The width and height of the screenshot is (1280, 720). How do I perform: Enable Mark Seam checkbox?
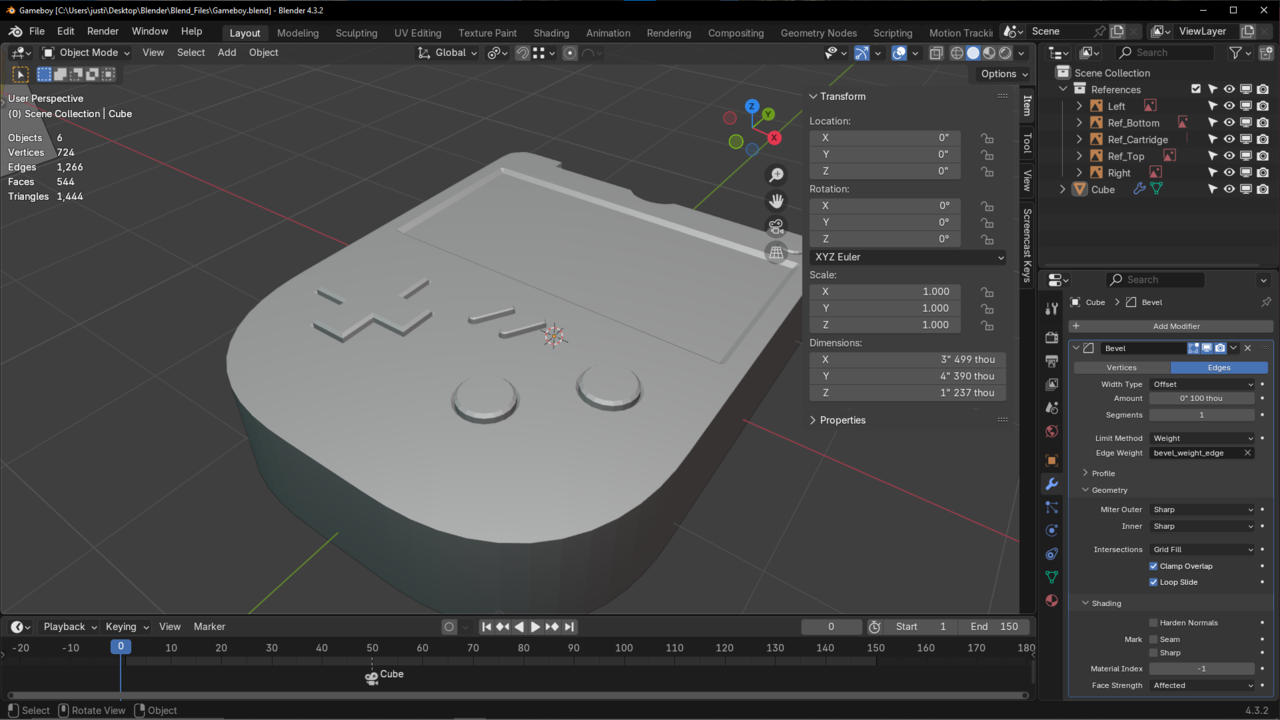(1153, 639)
